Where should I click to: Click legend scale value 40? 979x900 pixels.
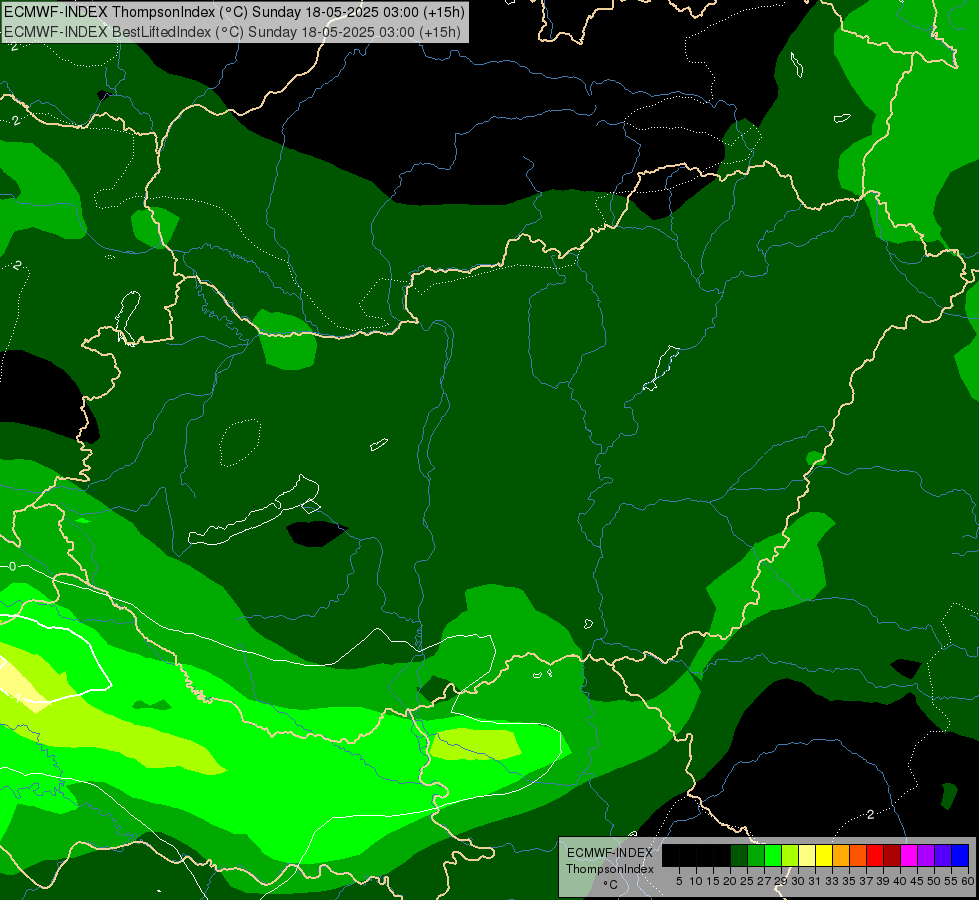pyautogui.click(x=900, y=881)
